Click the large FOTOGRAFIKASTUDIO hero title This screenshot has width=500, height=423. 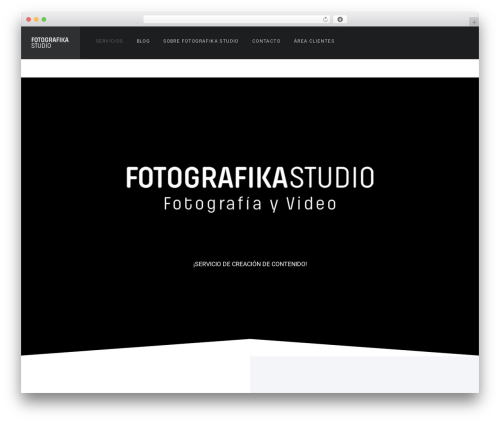click(x=250, y=178)
